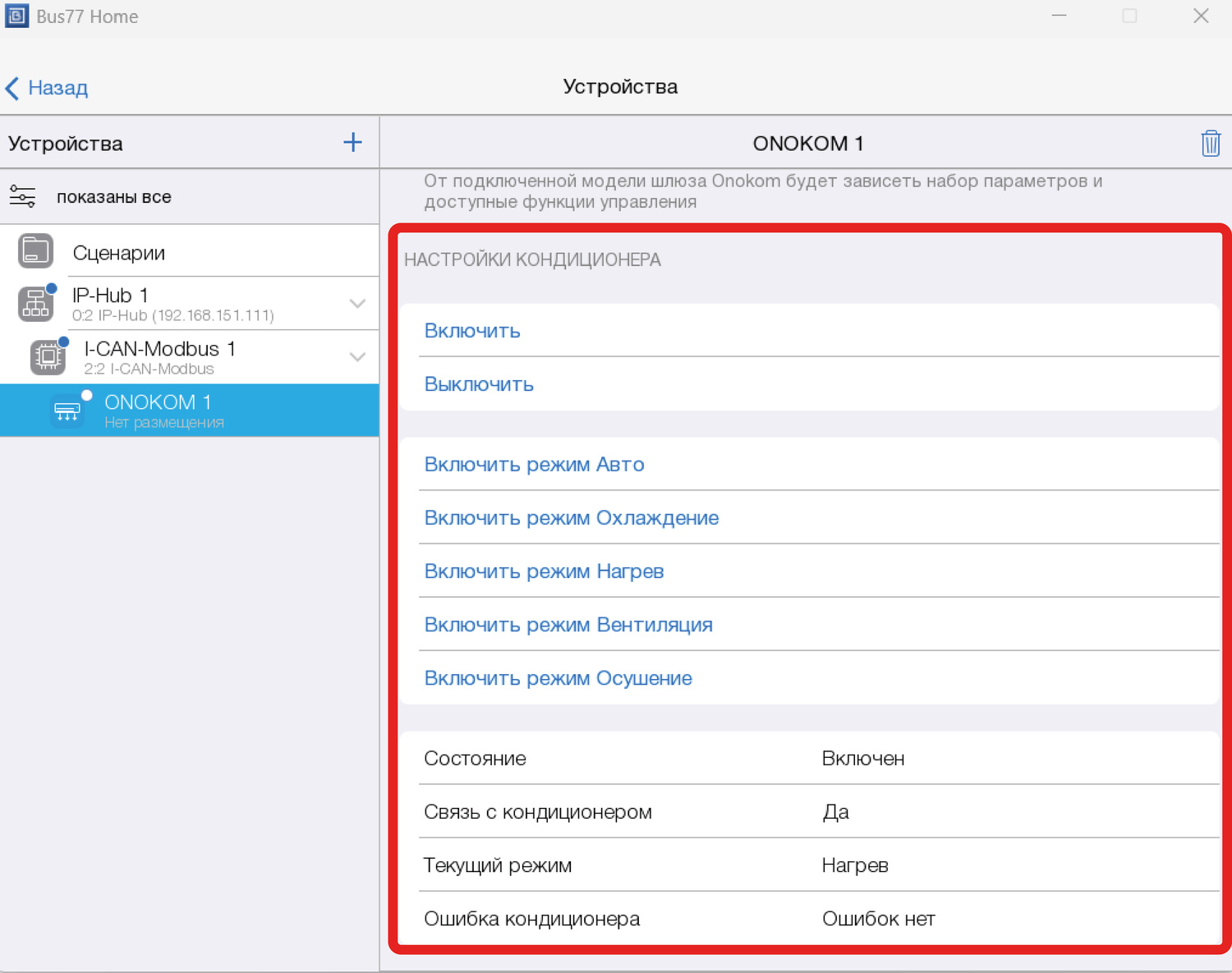Image resolution: width=1232 pixels, height=973 pixels.
Task: Collapse the I-CAN-Modbus 1 chevron
Action: (357, 357)
